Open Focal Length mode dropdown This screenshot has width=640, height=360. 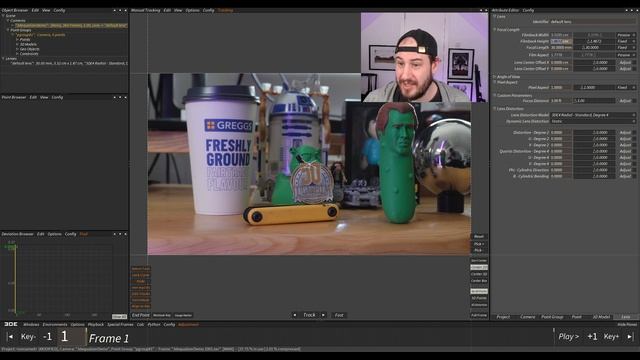point(626,47)
